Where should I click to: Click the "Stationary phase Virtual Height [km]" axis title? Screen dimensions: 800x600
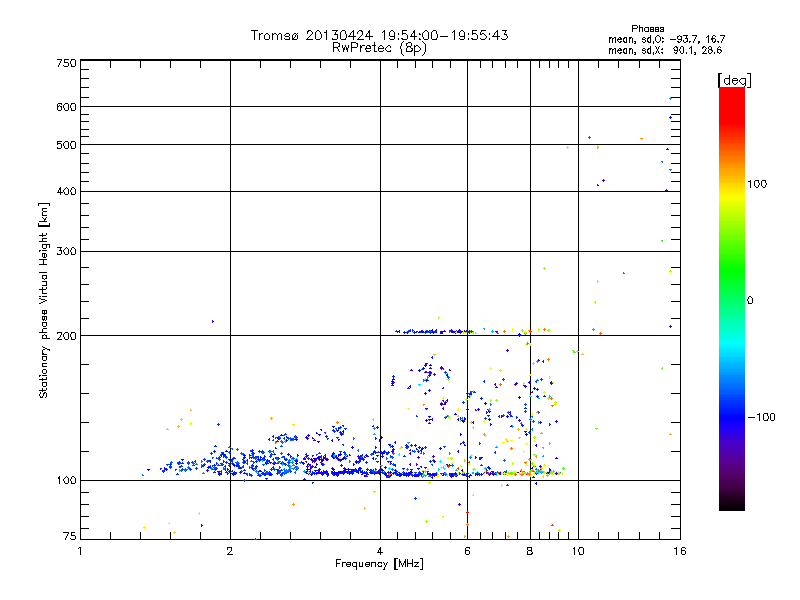44,301
